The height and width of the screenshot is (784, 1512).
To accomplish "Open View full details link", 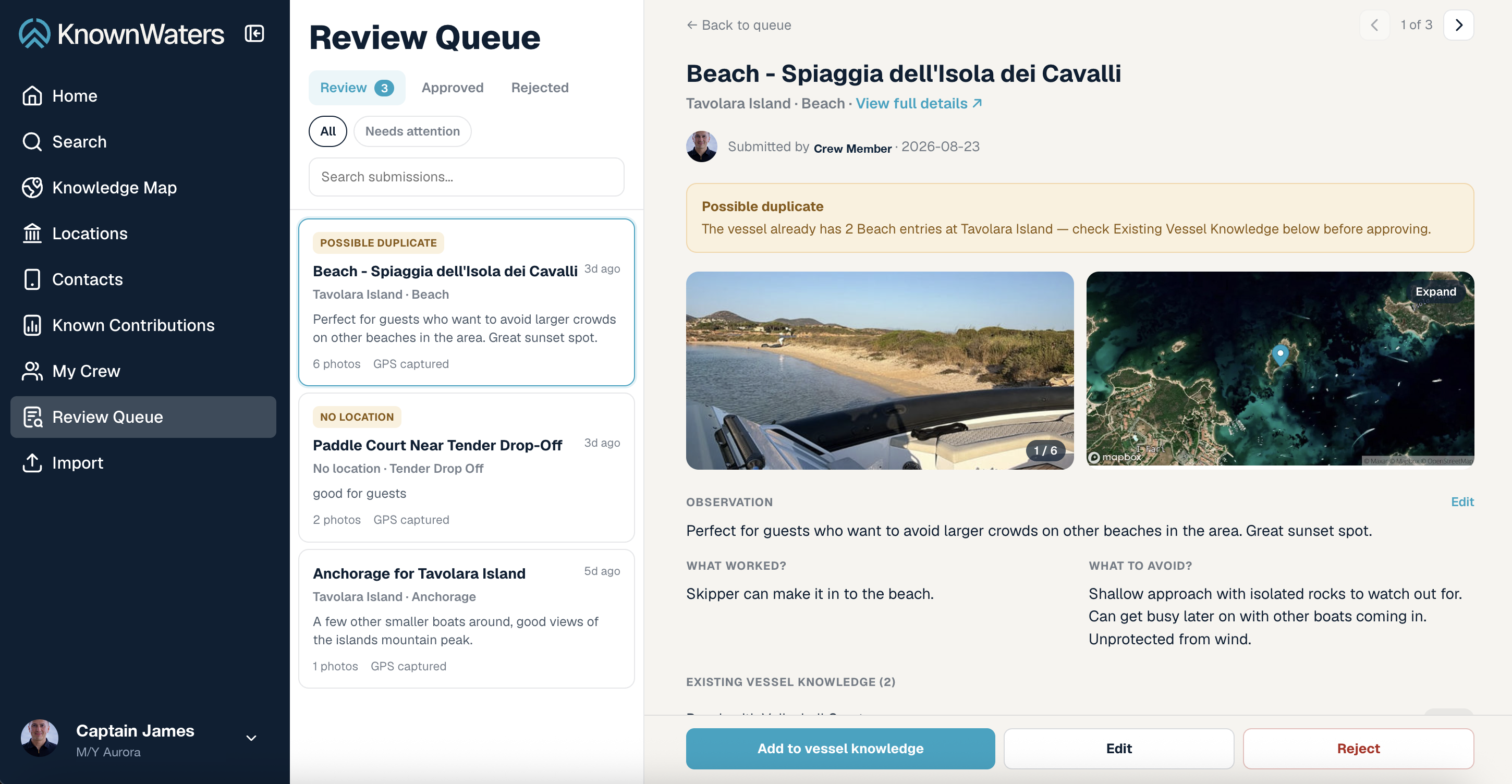I will [x=919, y=103].
